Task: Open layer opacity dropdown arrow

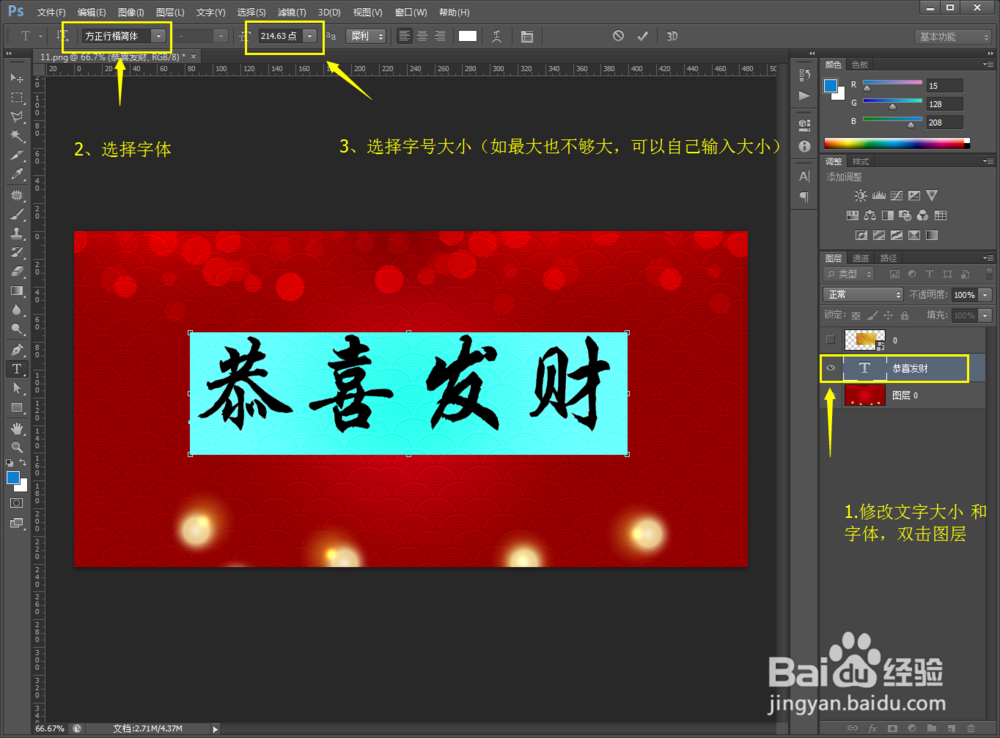Action: click(985, 294)
